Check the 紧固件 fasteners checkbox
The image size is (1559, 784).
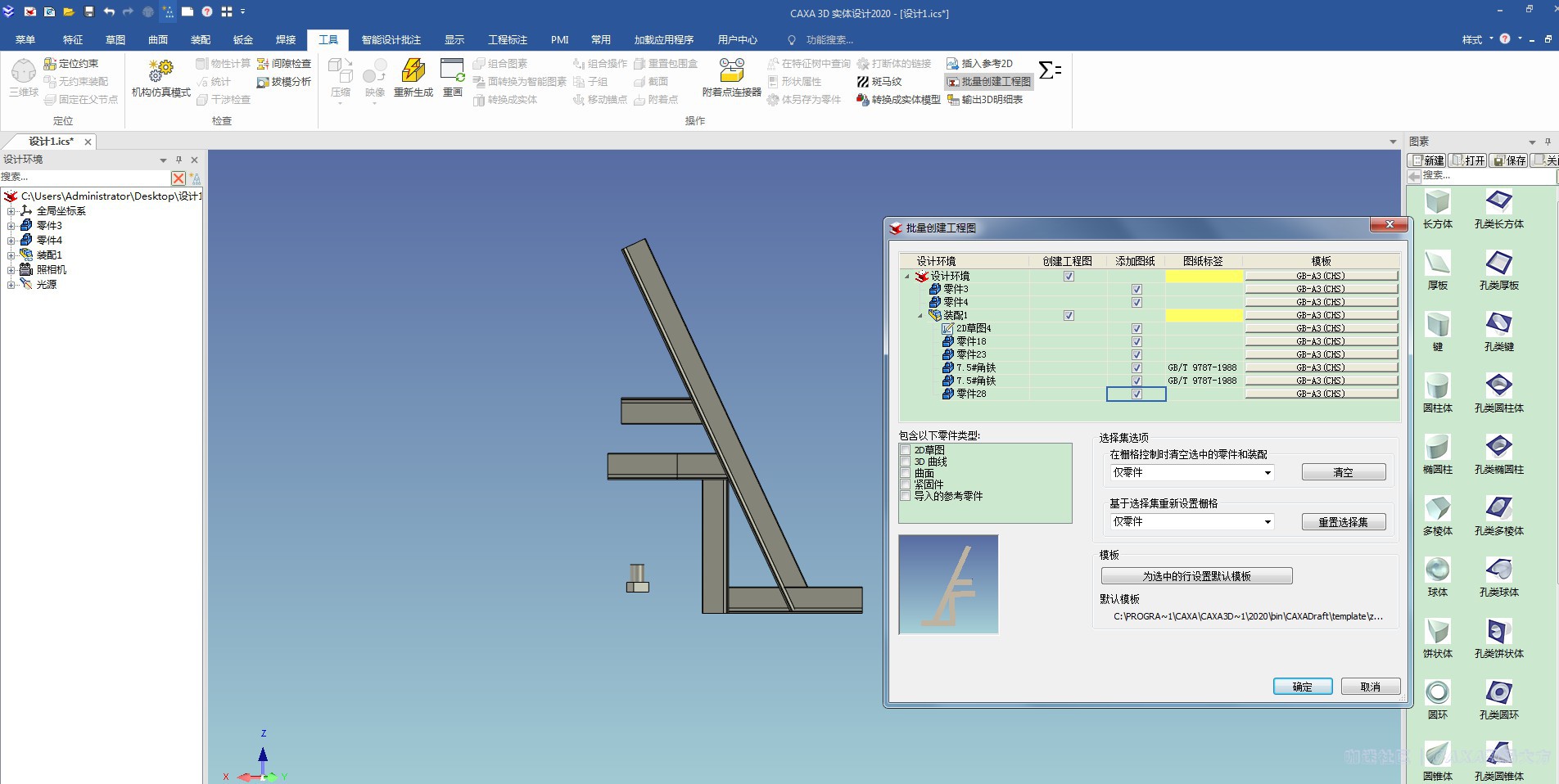pos(906,484)
